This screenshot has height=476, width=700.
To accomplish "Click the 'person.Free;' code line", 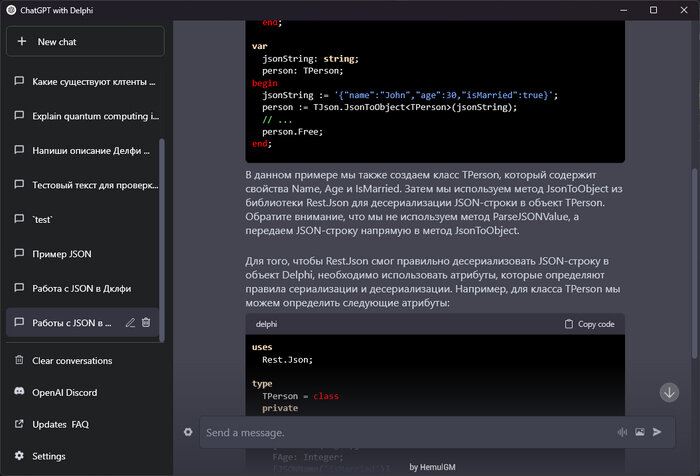I will [292, 132].
